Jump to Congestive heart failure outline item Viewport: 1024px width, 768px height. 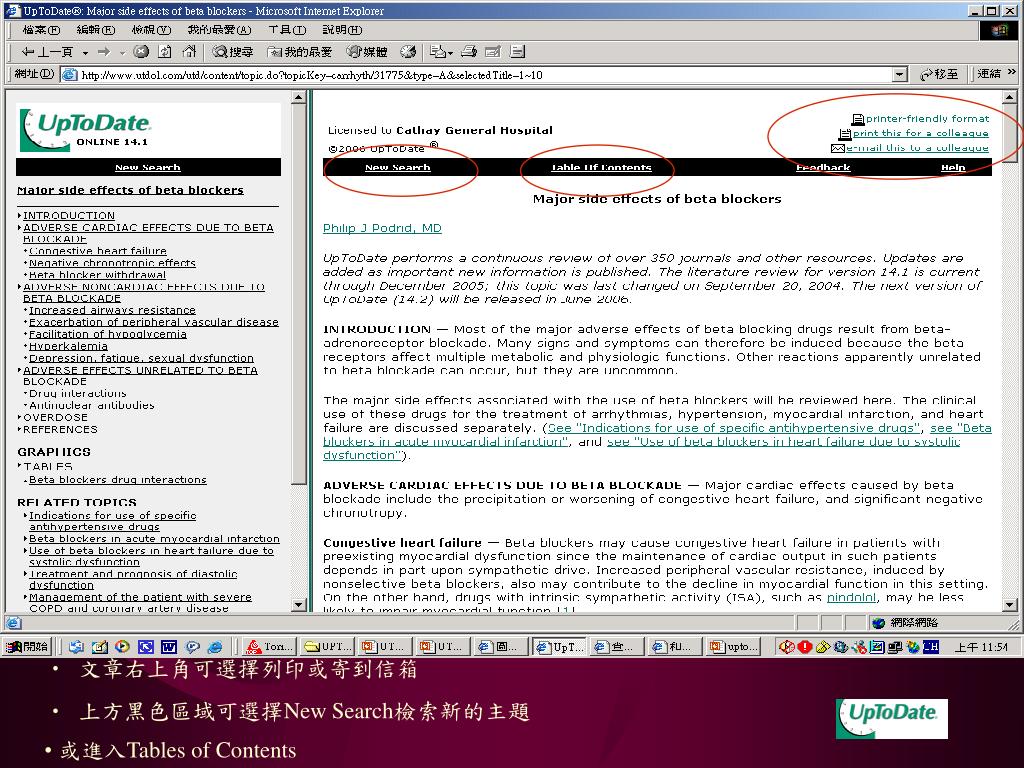[x=97, y=251]
